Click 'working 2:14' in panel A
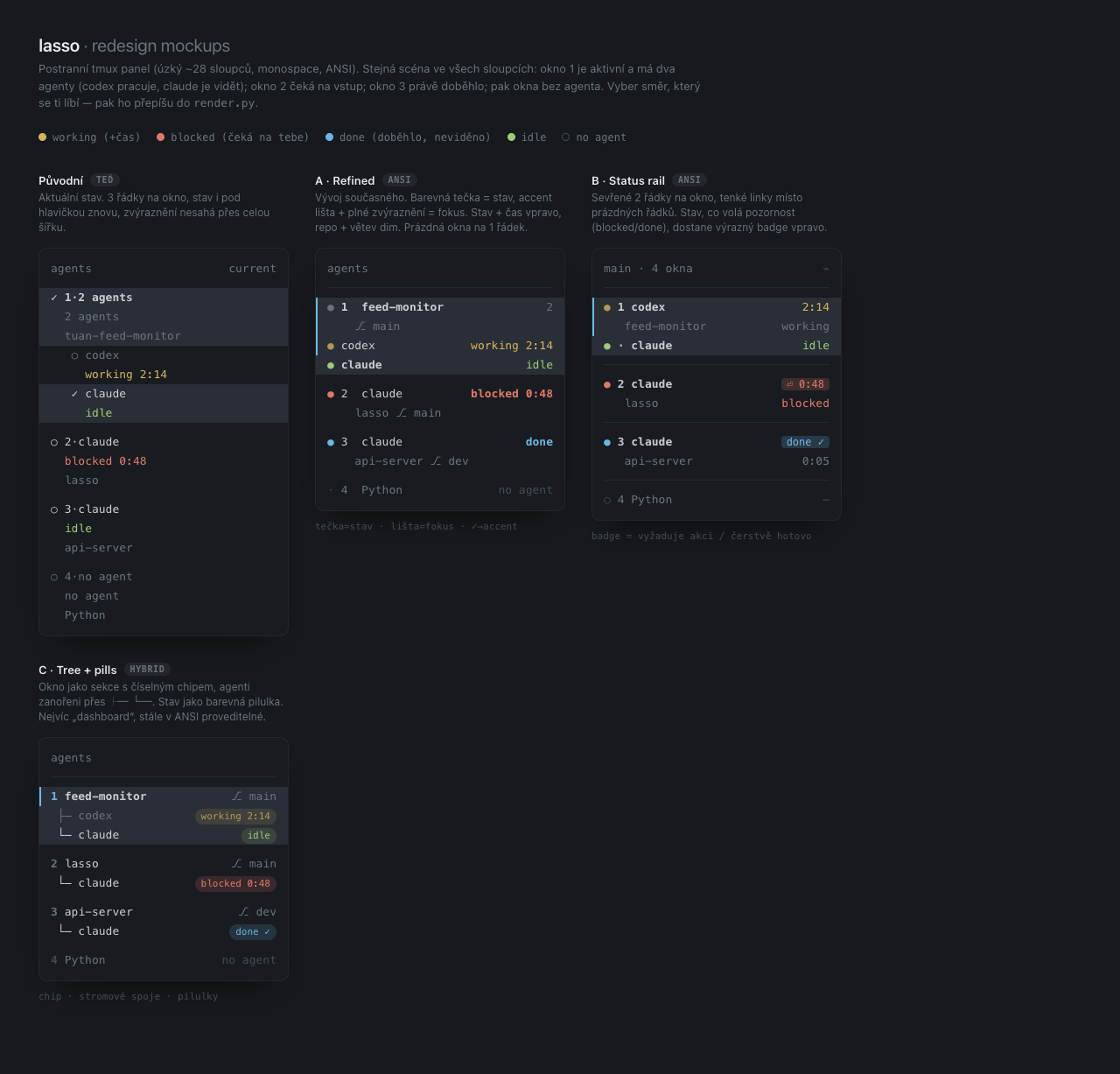1120x1074 pixels. coord(512,346)
